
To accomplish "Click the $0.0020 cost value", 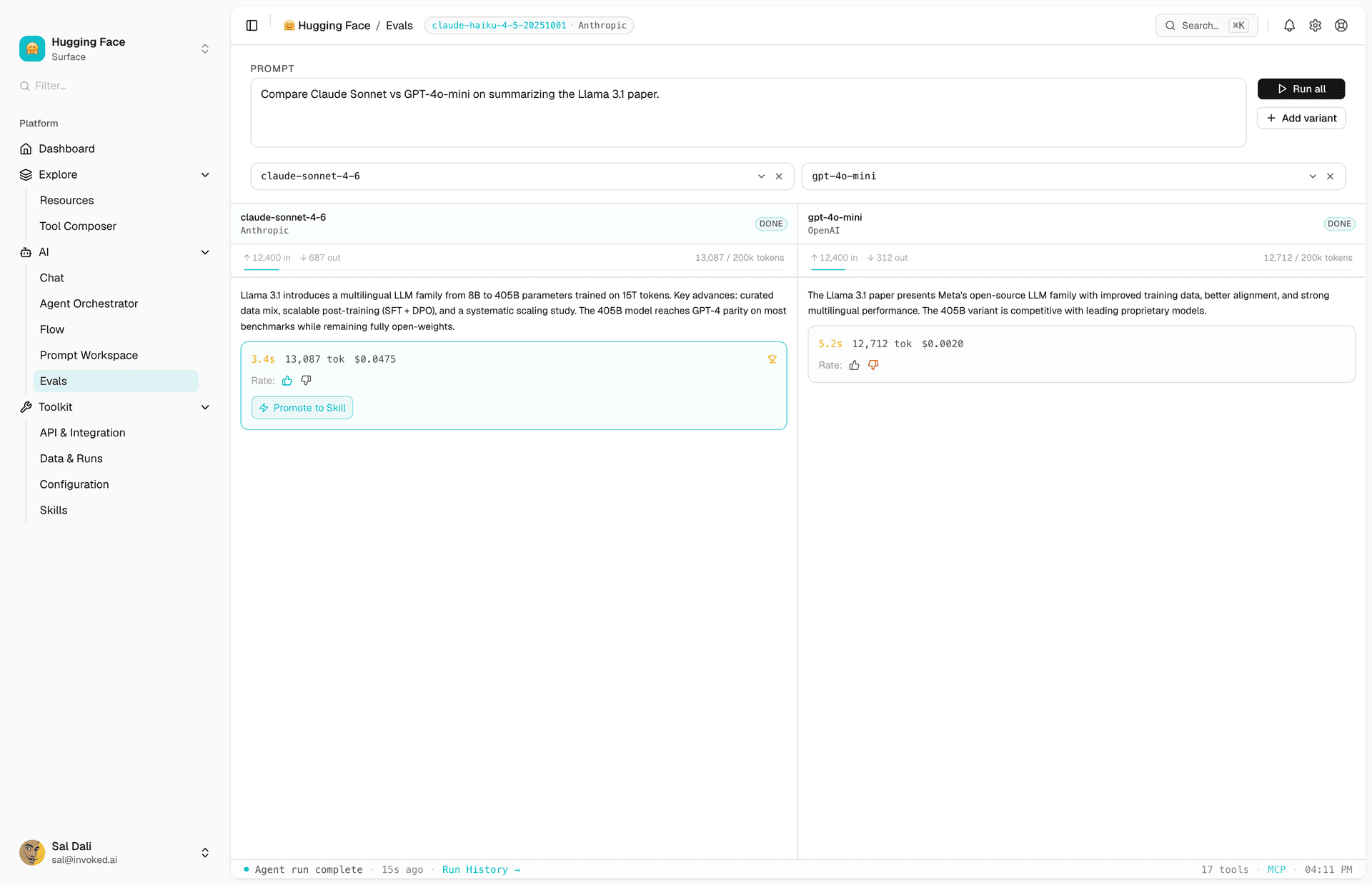I will [x=943, y=344].
